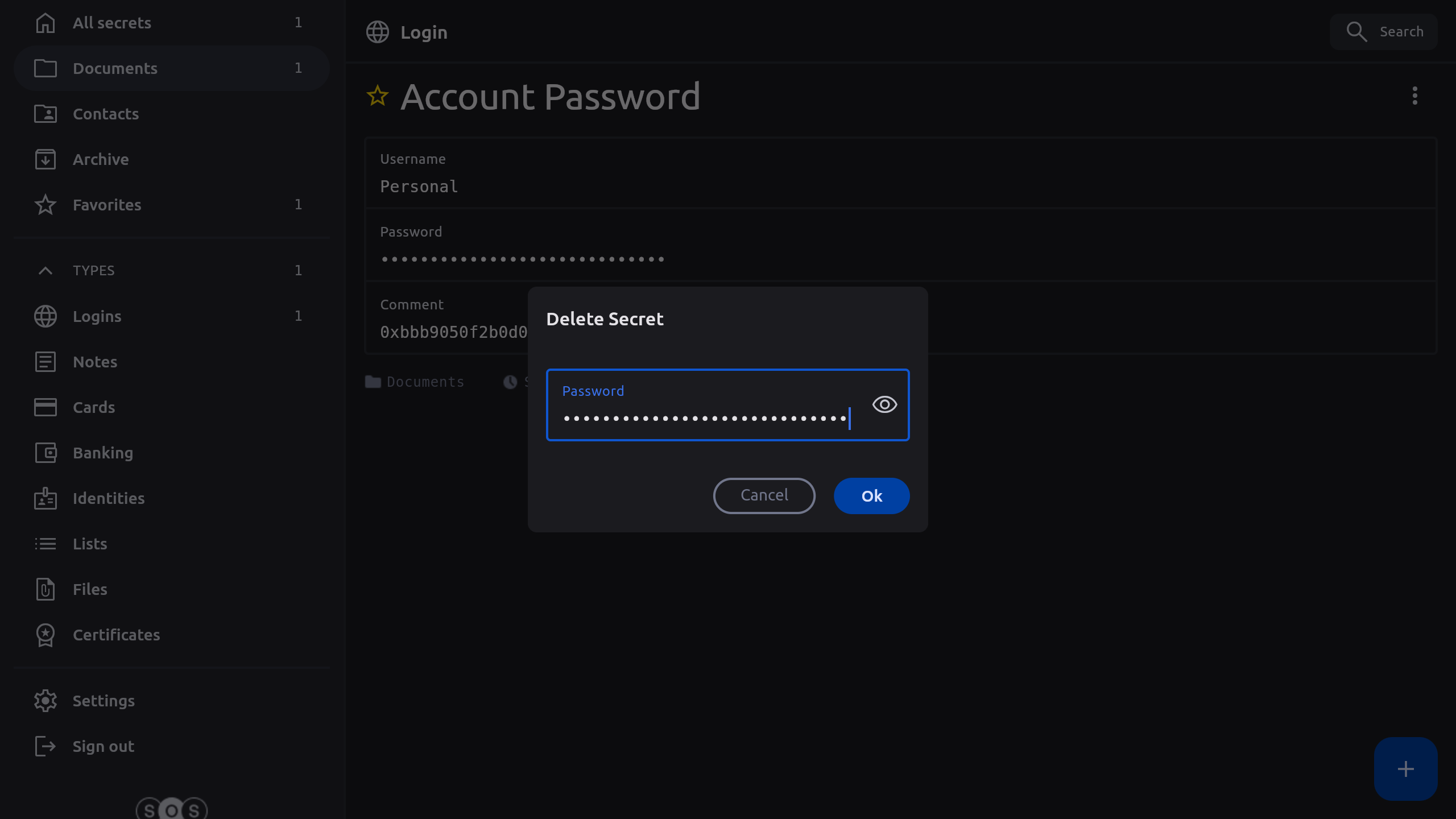Click the Sign out icon
The image size is (1456, 819).
(x=45, y=746)
